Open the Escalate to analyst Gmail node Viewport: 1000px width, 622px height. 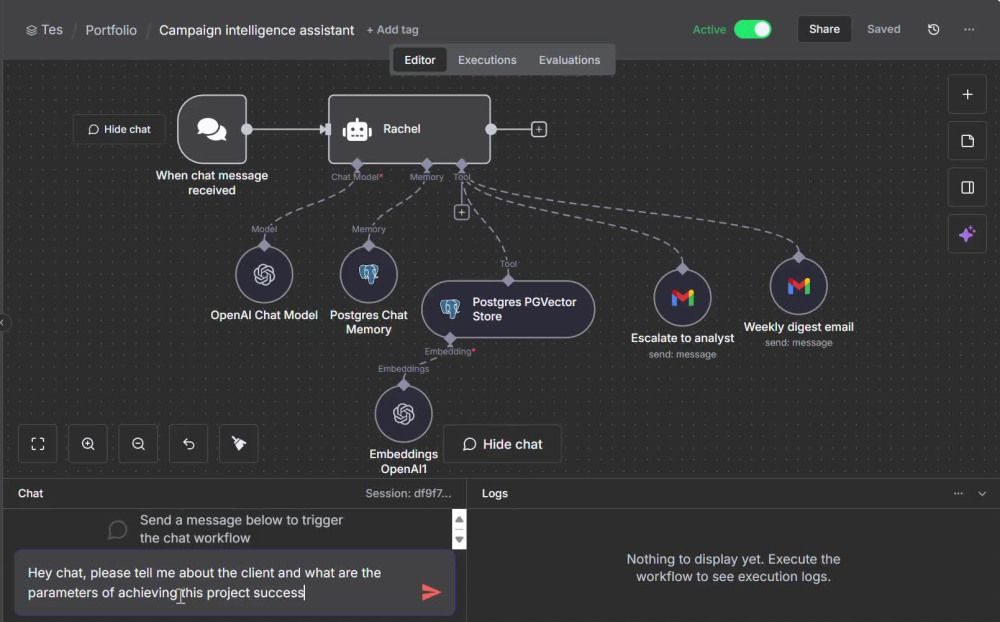pos(682,298)
